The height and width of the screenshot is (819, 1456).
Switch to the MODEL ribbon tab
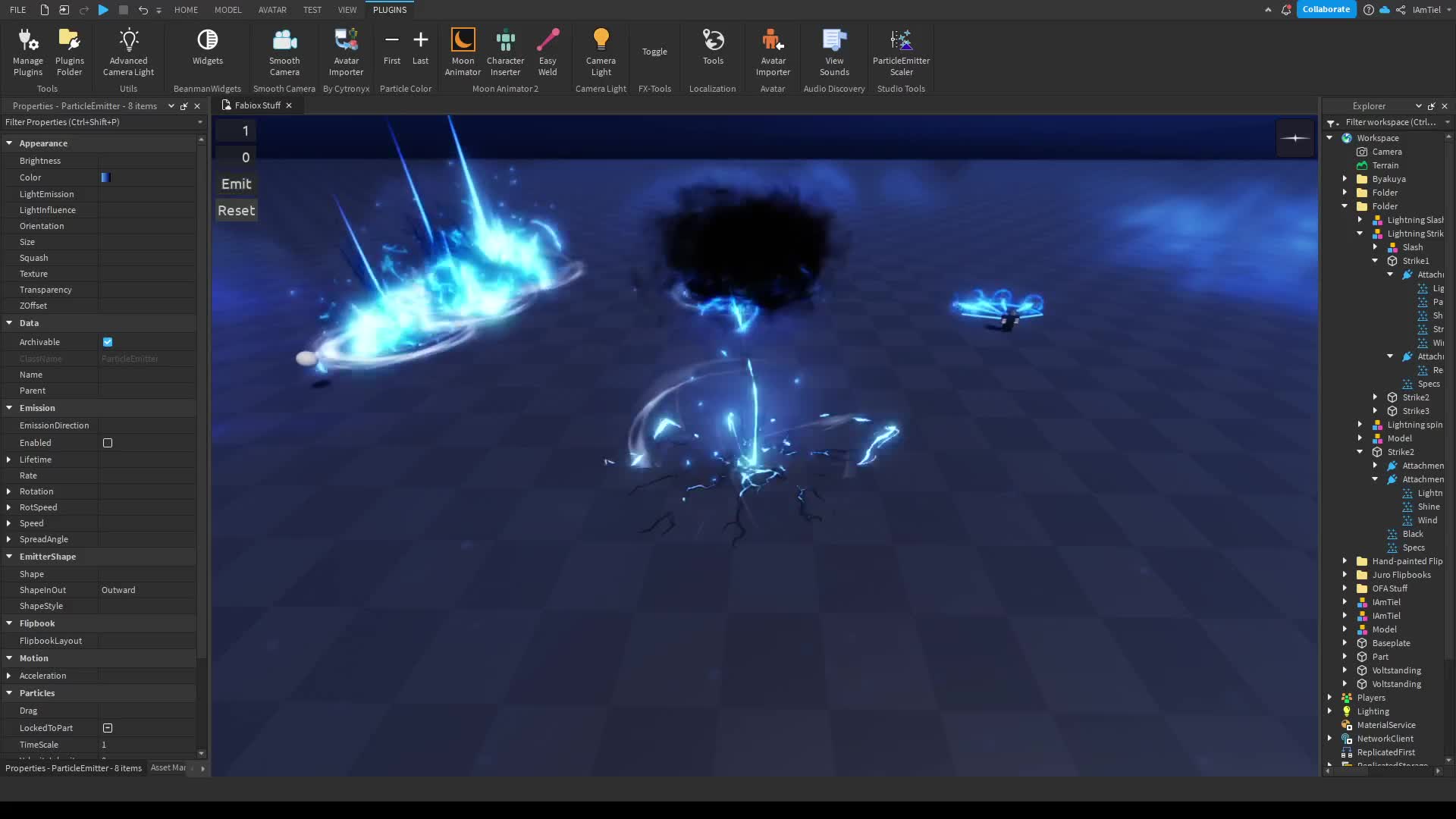point(227,10)
